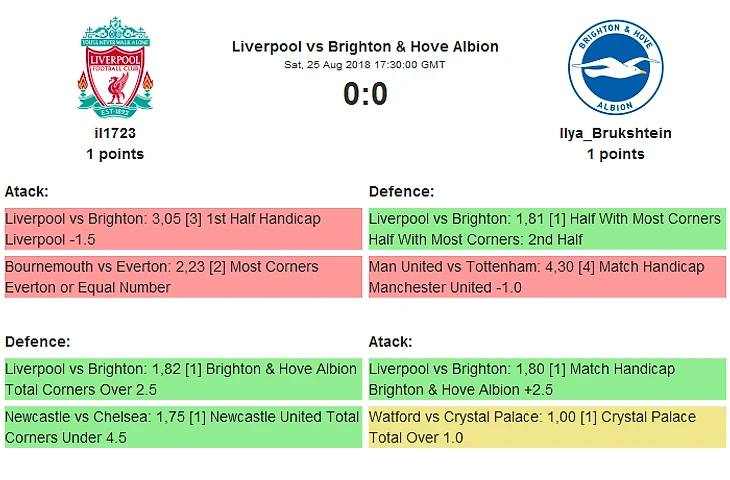The width and height of the screenshot is (730, 480).
Task: Click the 0:0 match score
Action: 365,94
